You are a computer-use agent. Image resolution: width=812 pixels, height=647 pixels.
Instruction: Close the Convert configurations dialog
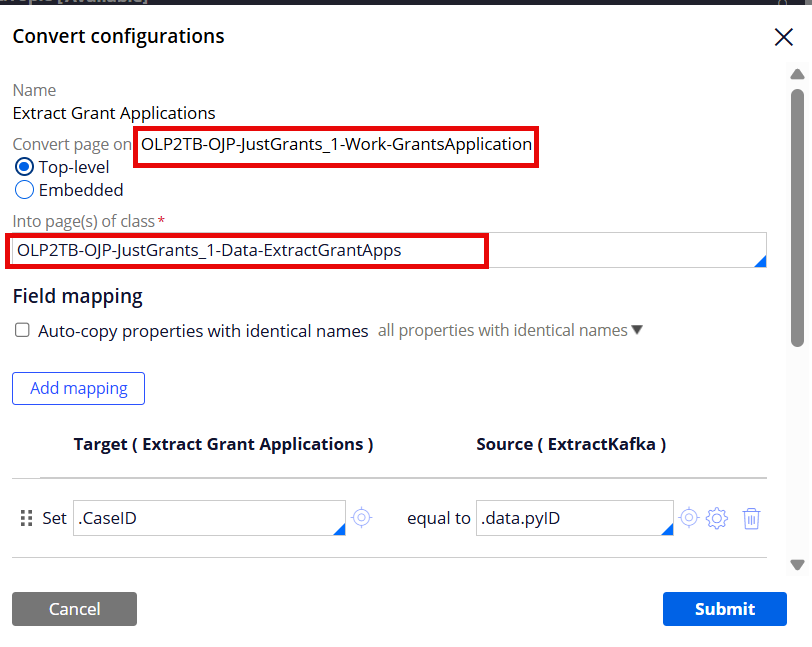pos(784,37)
